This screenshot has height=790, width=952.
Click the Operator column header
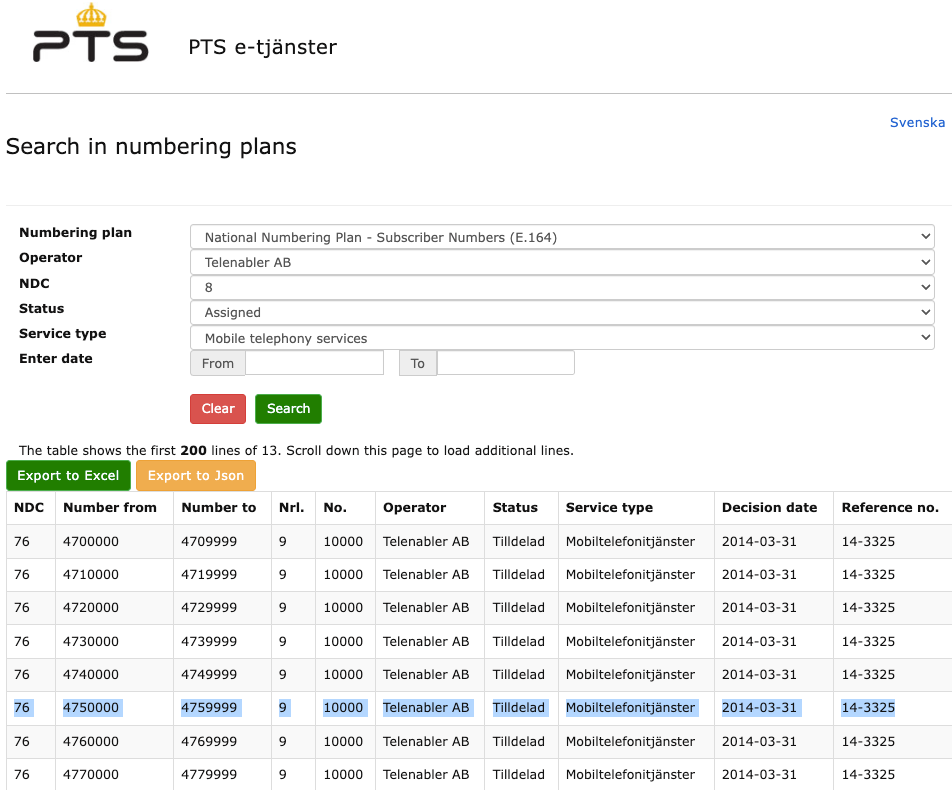[x=414, y=507]
